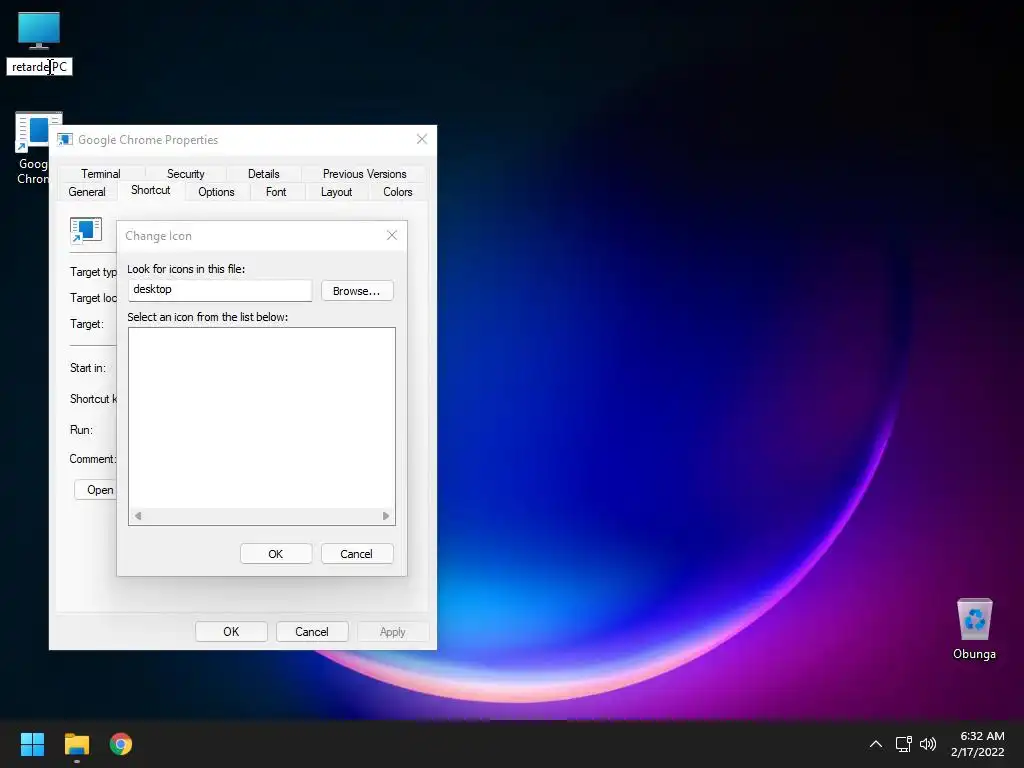Open File Explorer from the taskbar
Screen dimensions: 1024x768
(x=76, y=744)
